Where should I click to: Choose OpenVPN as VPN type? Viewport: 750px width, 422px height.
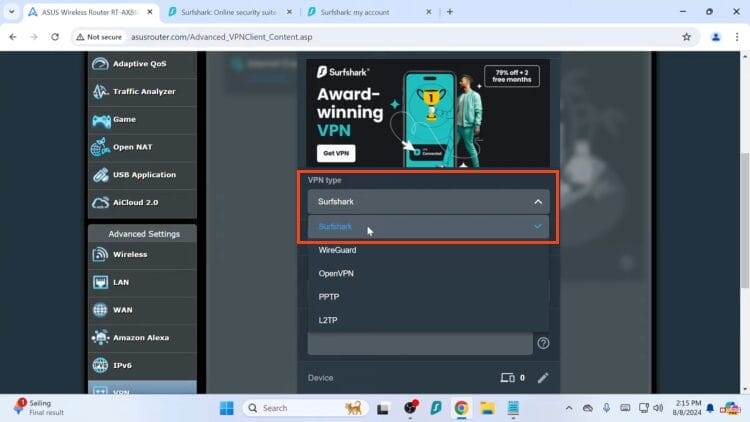click(x=428, y=274)
